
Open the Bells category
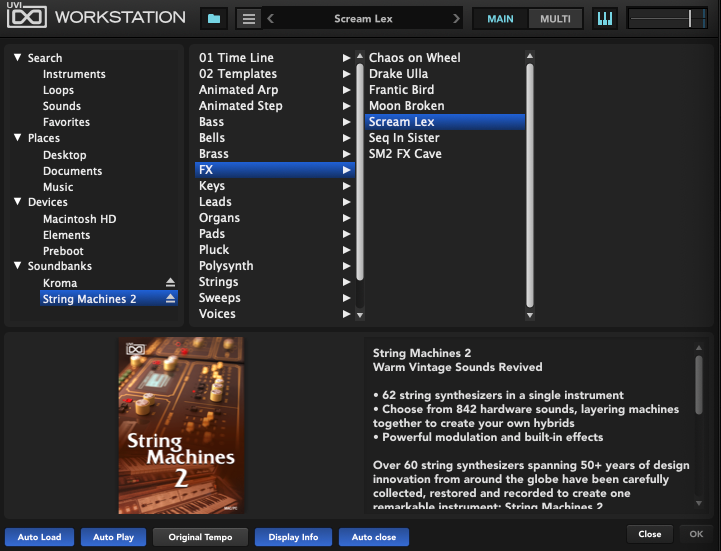275,138
